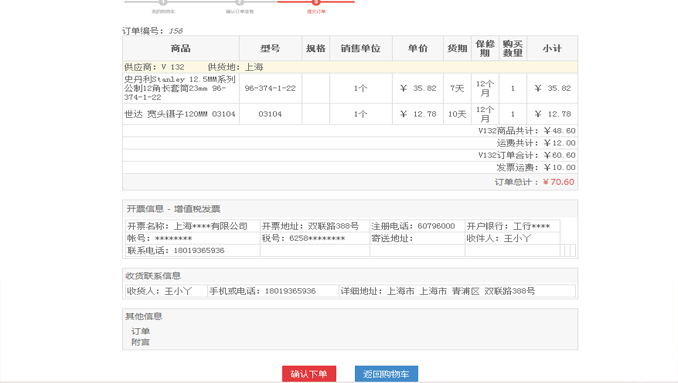Click the 保修期 column header
Screen dimensions: 678x383
pyautogui.click(x=485, y=48)
